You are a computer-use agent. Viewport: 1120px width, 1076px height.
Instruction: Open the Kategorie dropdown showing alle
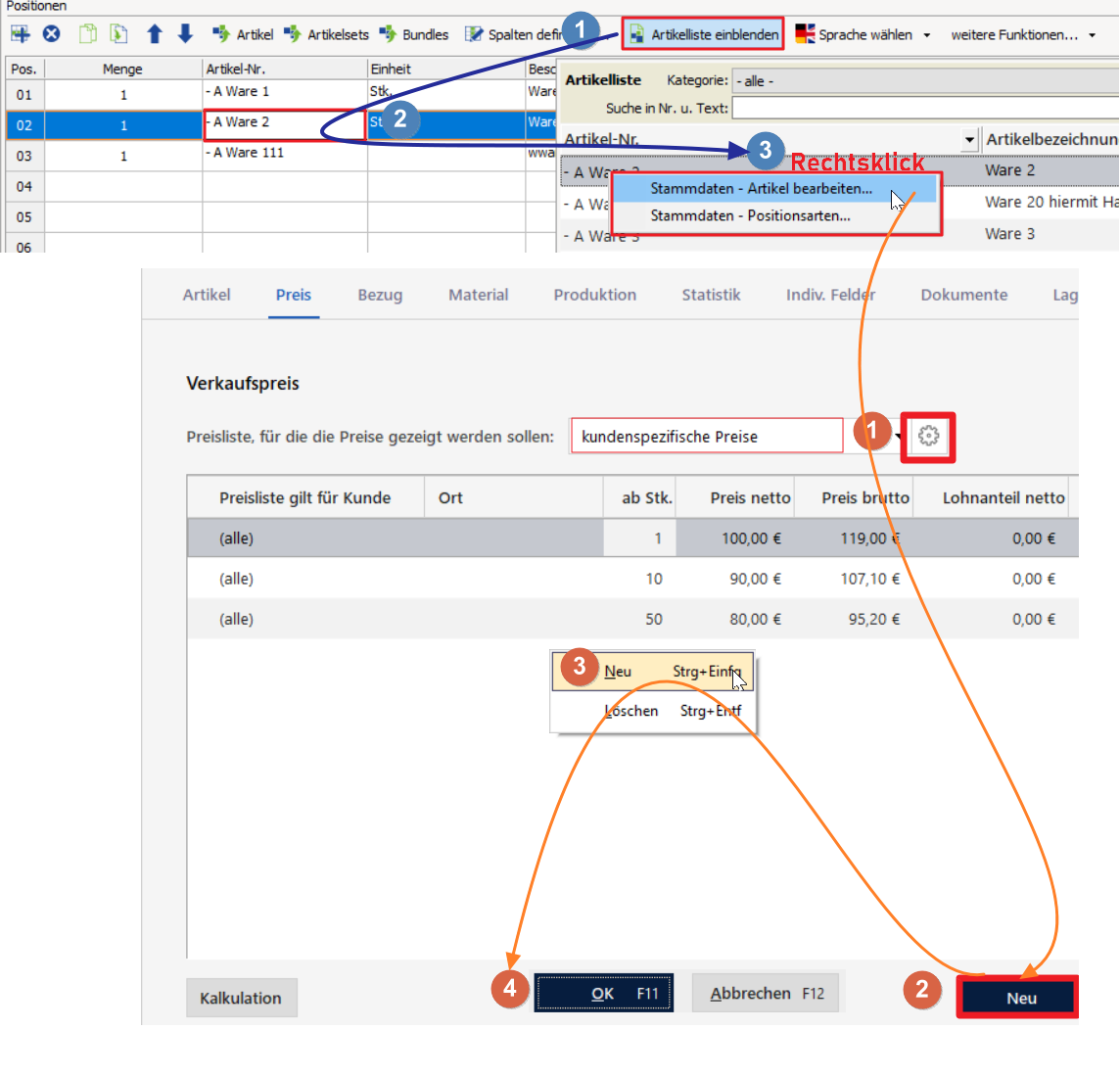(926, 80)
